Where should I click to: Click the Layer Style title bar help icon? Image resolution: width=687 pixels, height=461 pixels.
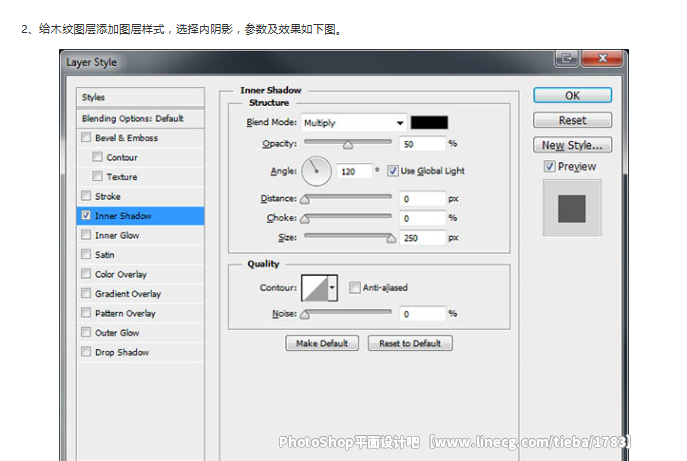tap(566, 58)
